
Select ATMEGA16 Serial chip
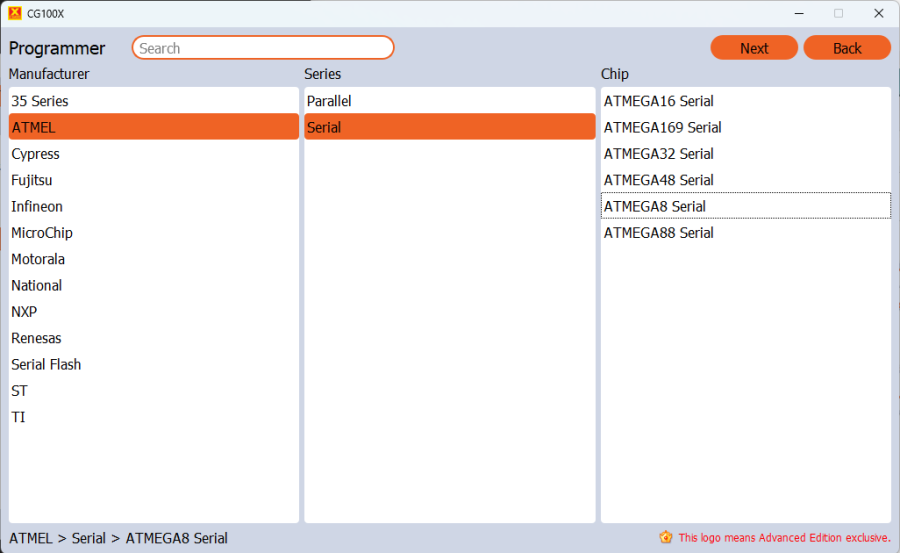point(658,101)
